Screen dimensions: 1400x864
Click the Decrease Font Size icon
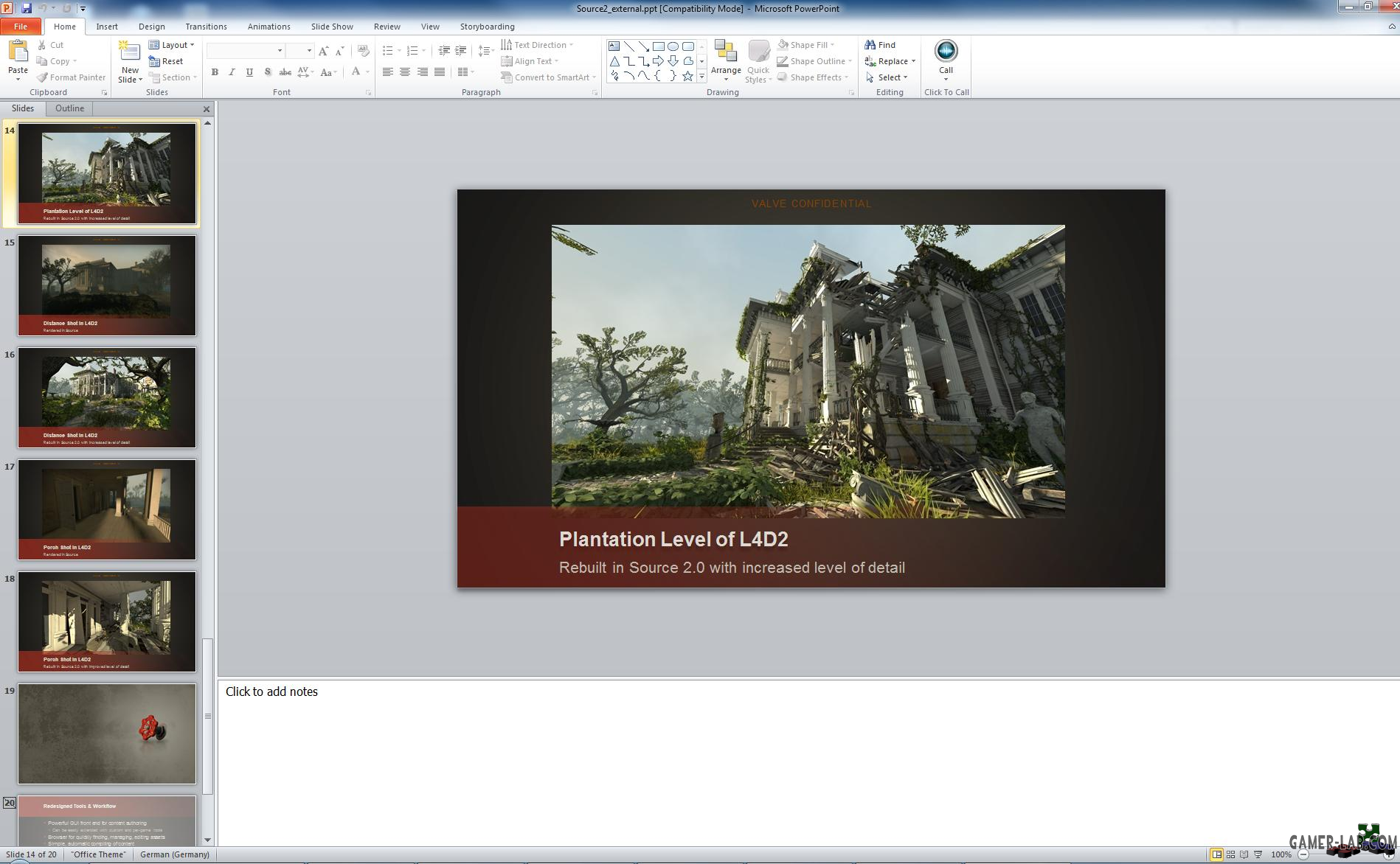tap(340, 51)
